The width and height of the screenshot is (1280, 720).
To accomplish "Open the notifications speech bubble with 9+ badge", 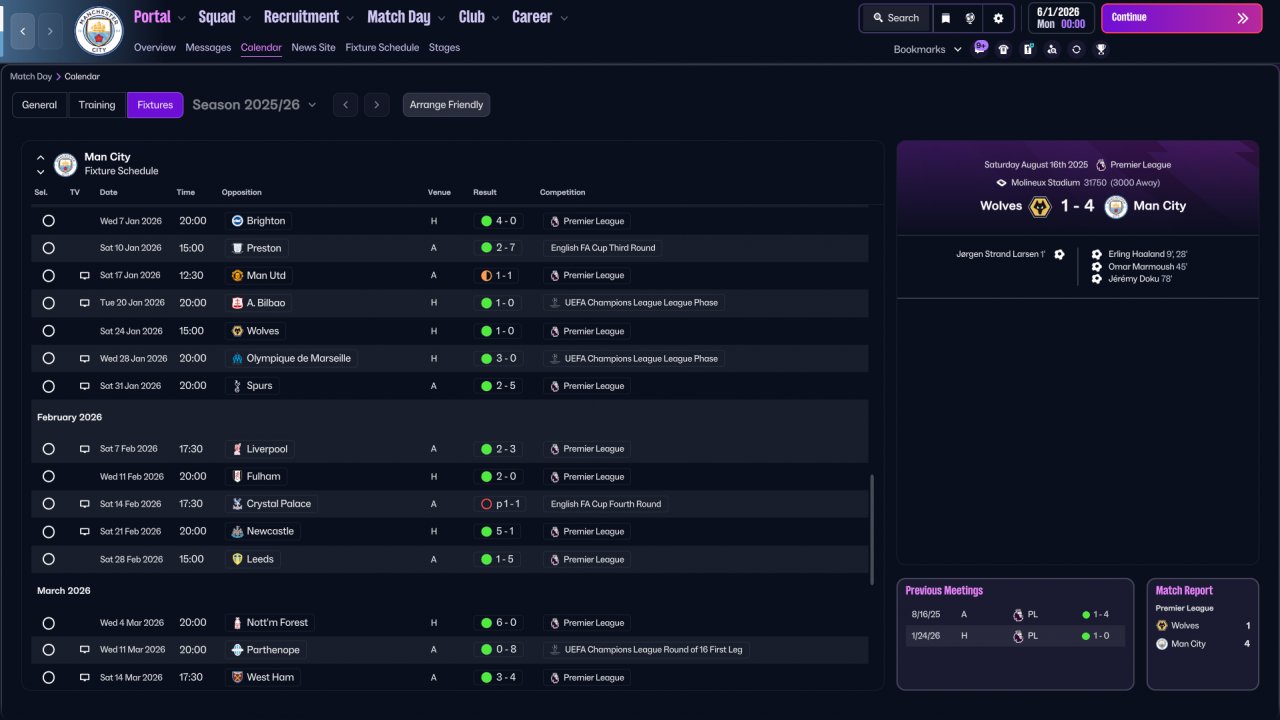I will (x=980, y=49).
